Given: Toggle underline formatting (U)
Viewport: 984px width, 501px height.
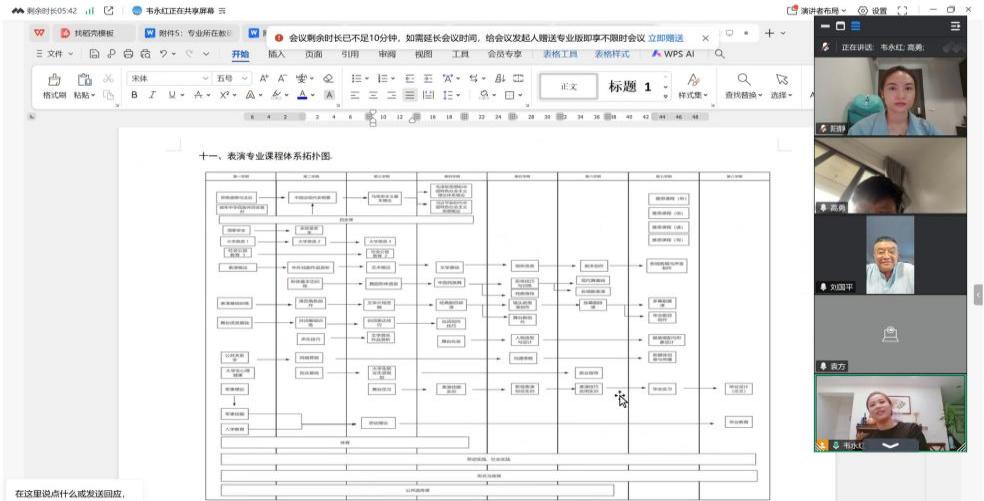Looking at the screenshot, I should 172,96.
